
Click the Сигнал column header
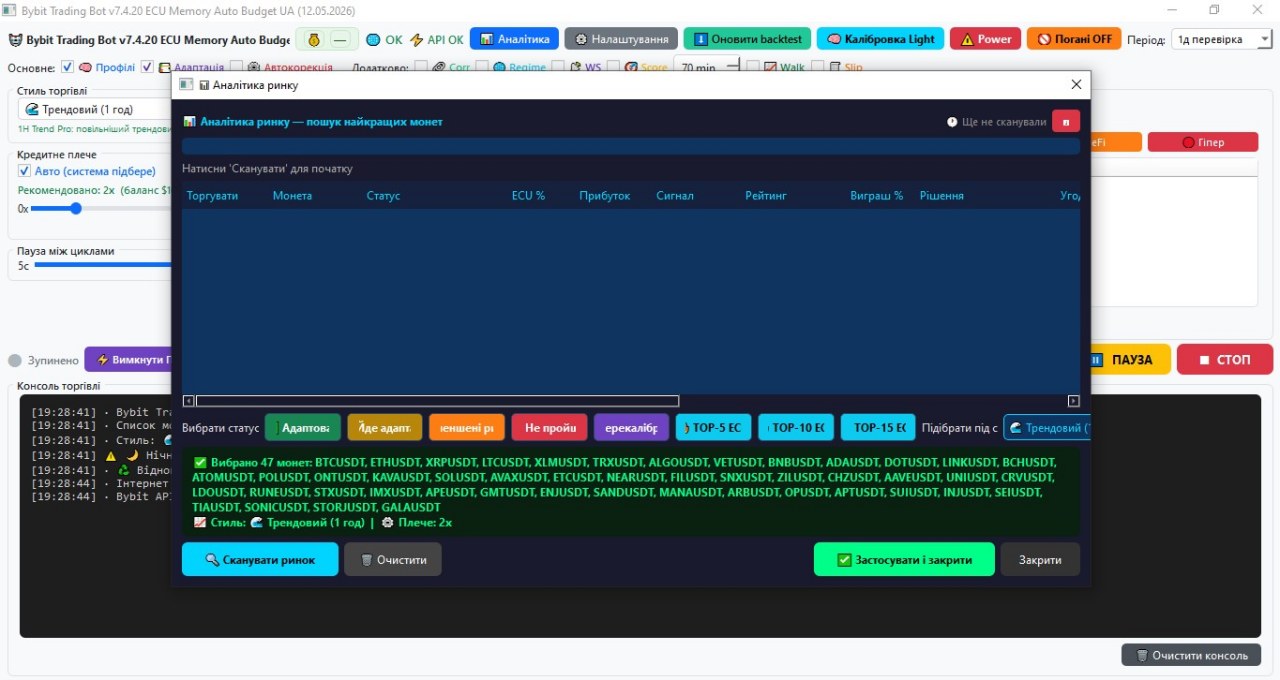click(675, 195)
